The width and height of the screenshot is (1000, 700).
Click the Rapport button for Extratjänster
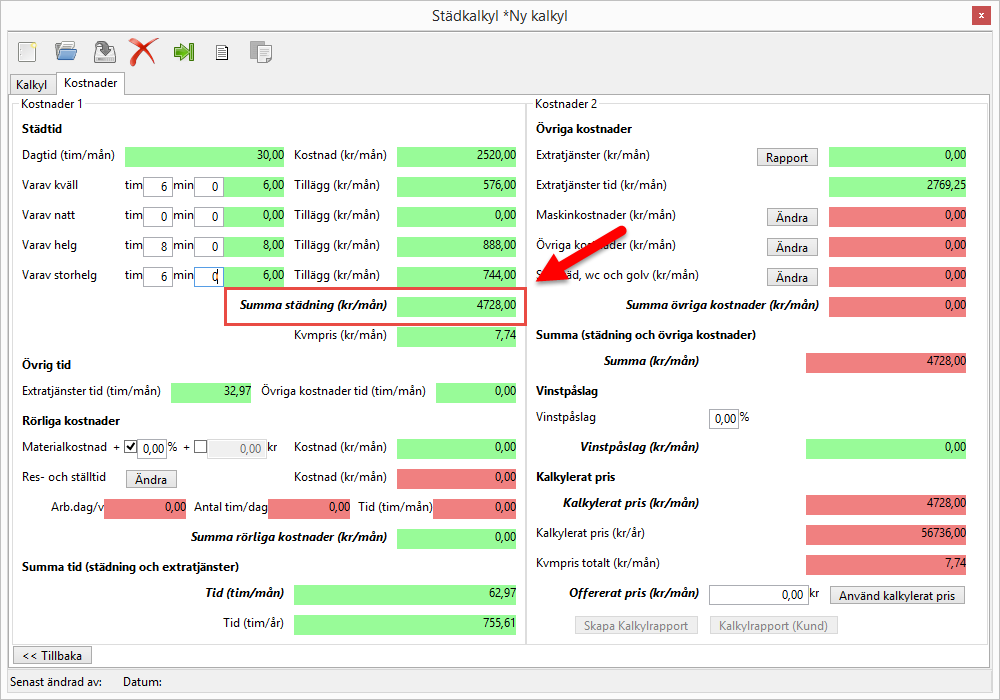(786, 157)
